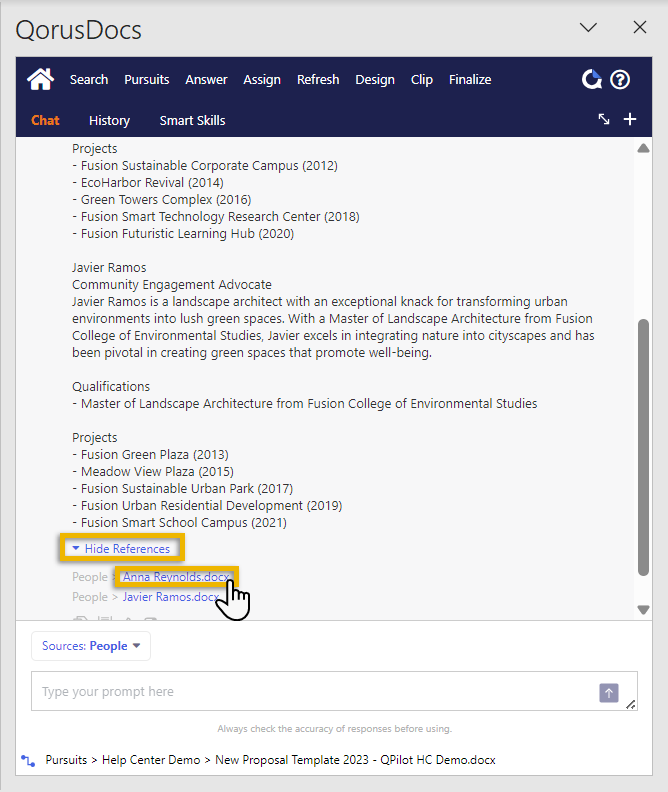The image size is (668, 792).
Task: Click the Pursuits menu item
Action: 146,79
